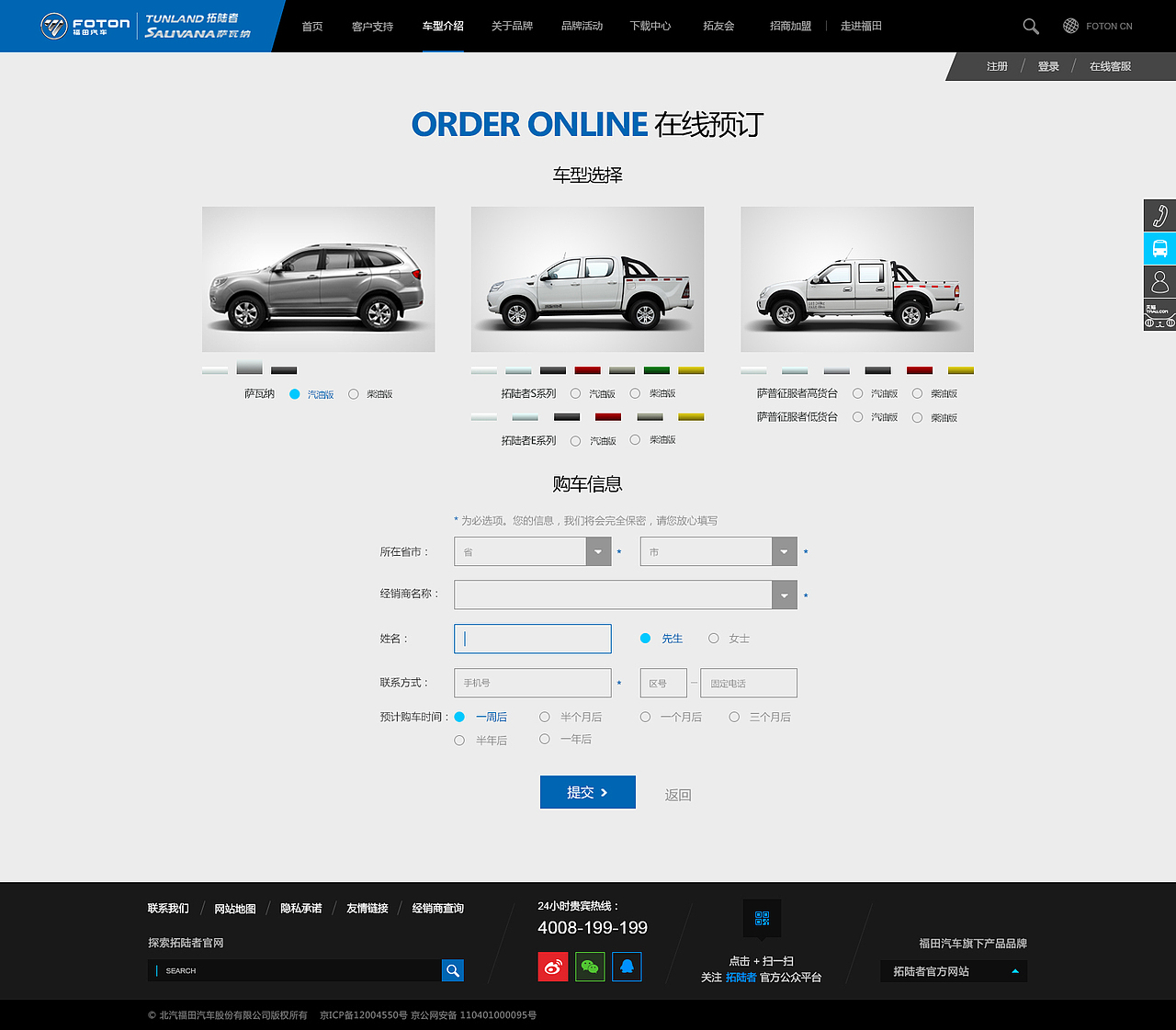Click the 手机号 phone number field
Image resolution: width=1176 pixels, height=1030 pixels.
click(533, 683)
